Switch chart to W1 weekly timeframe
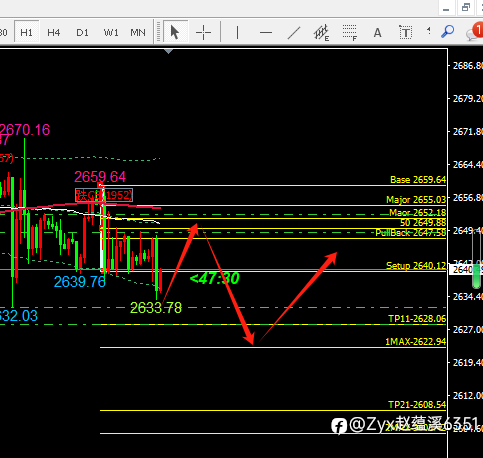 click(111, 32)
